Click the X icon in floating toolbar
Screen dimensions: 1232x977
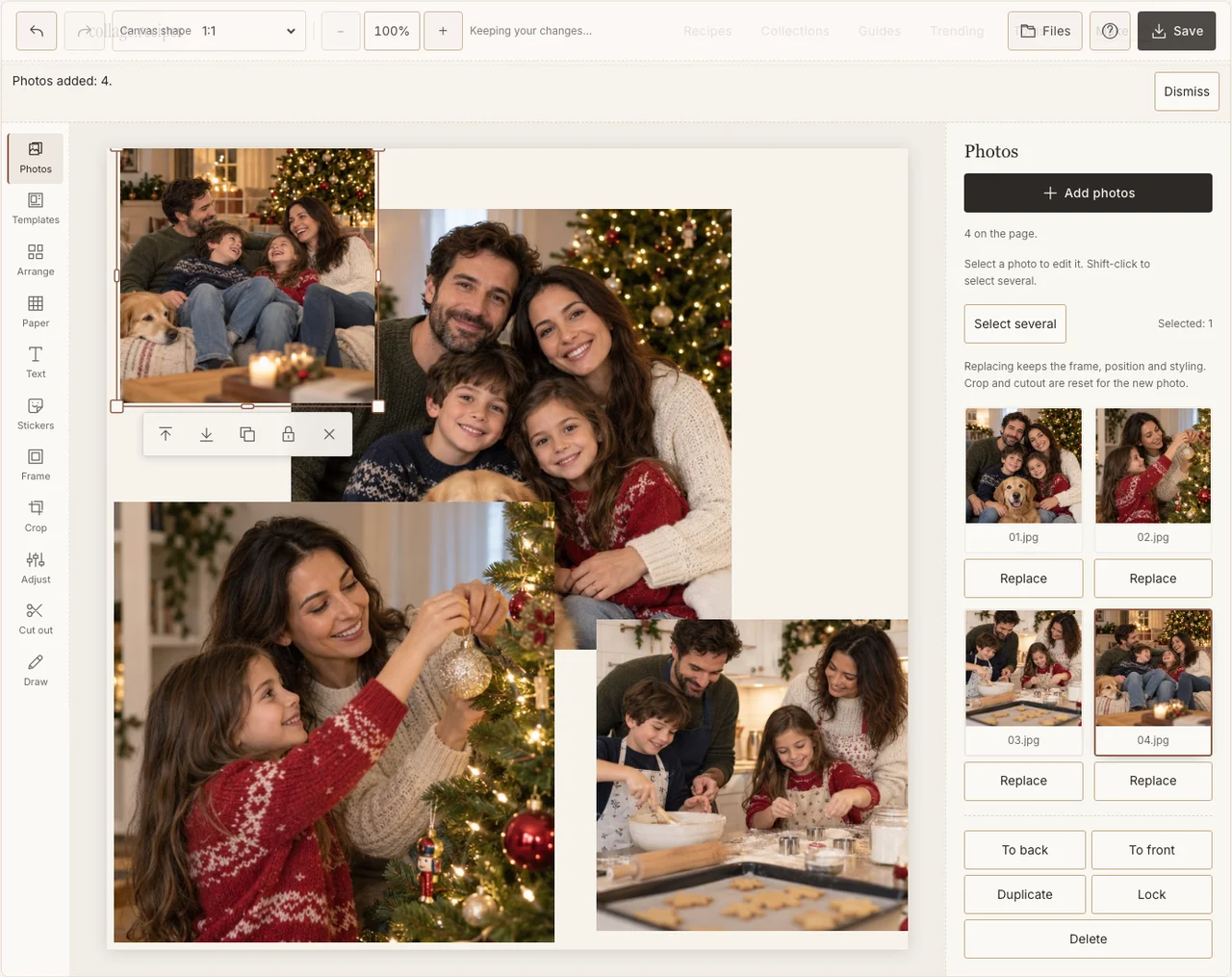(x=329, y=434)
